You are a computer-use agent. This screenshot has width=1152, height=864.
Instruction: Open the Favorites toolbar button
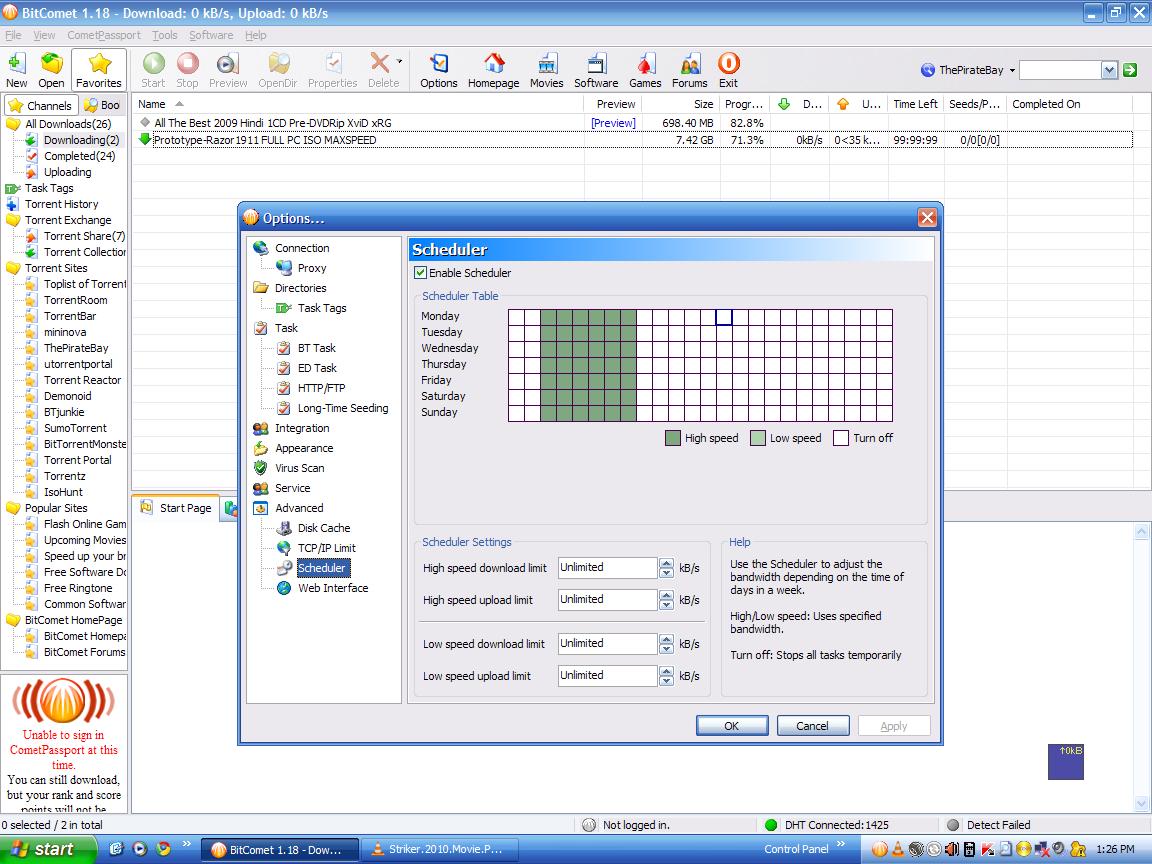(98, 71)
